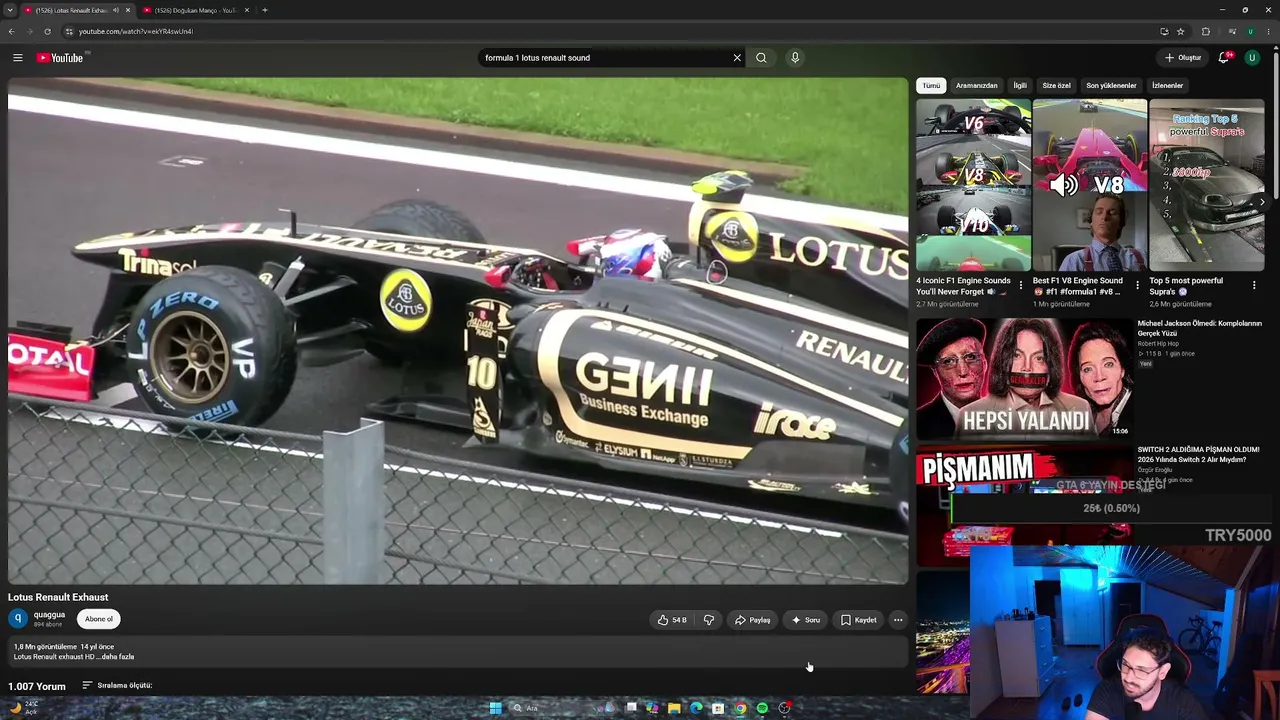The image size is (1280, 720).
Task: View site information icon in address bar
Action: tap(68, 31)
